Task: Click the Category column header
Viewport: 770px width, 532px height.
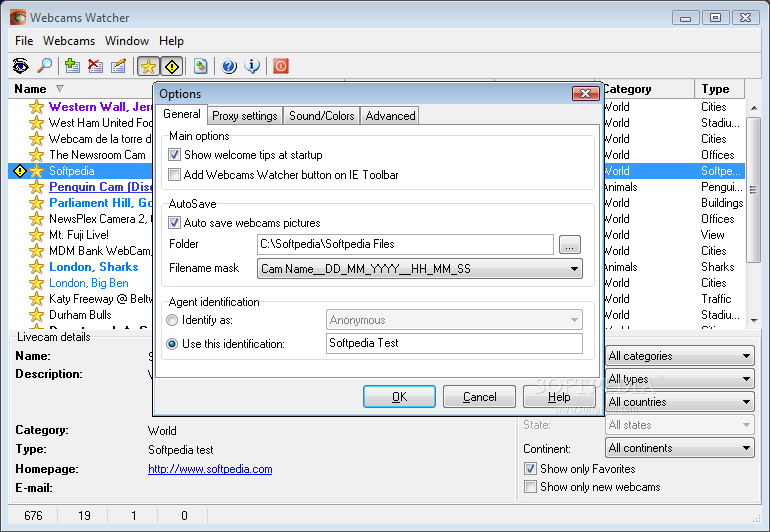Action: pos(648,89)
